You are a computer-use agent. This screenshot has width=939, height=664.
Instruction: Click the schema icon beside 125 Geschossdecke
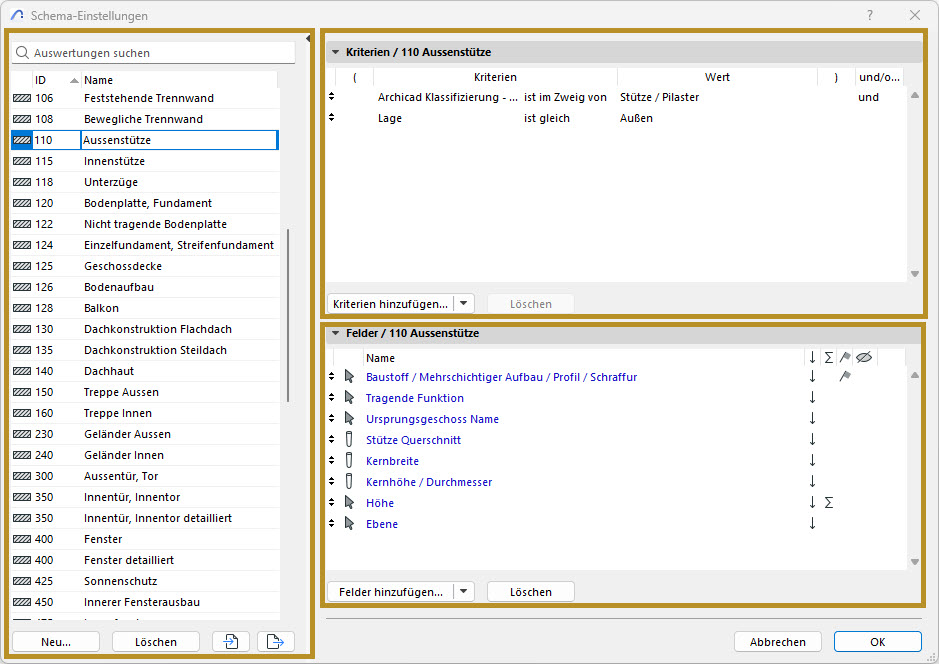pos(22,266)
